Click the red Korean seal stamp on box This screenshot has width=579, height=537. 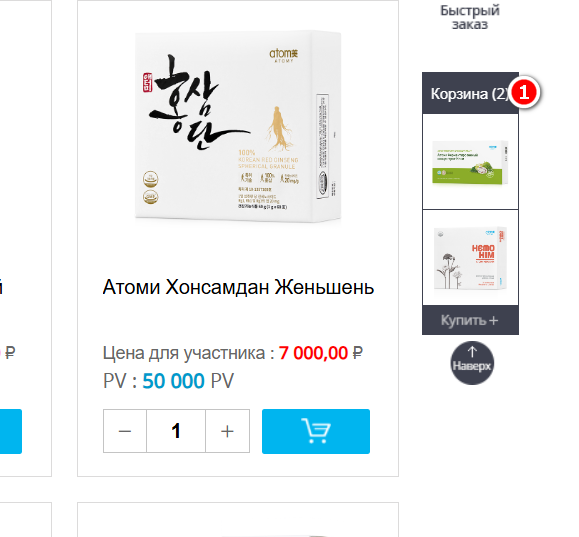147,82
